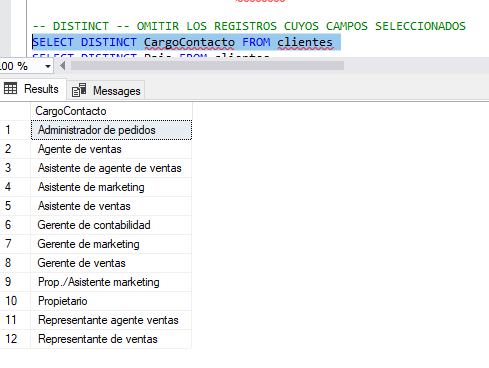Select cell 'Propietario'

[111, 301]
